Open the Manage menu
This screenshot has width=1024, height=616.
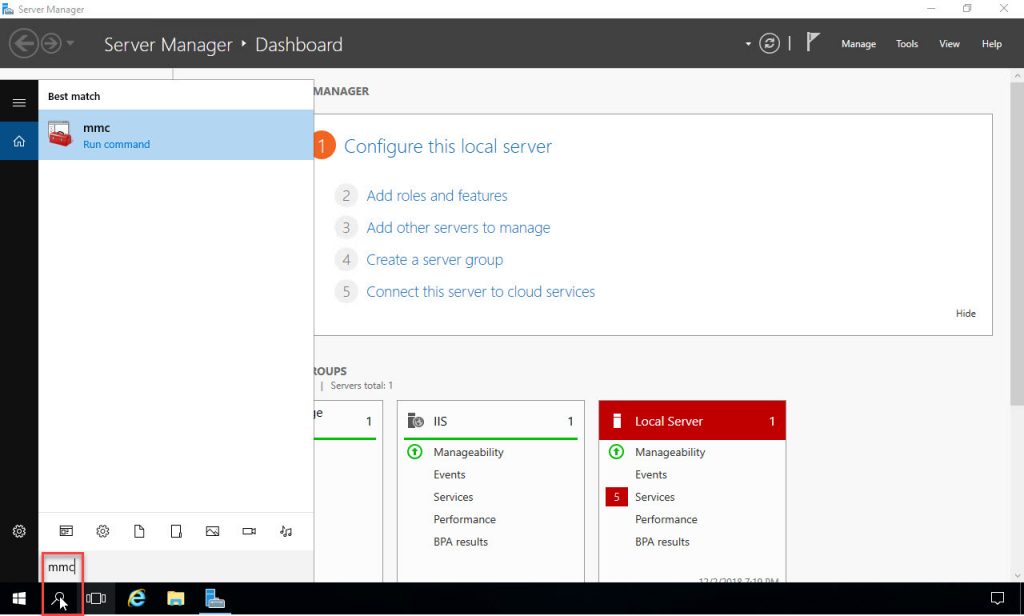(x=858, y=44)
